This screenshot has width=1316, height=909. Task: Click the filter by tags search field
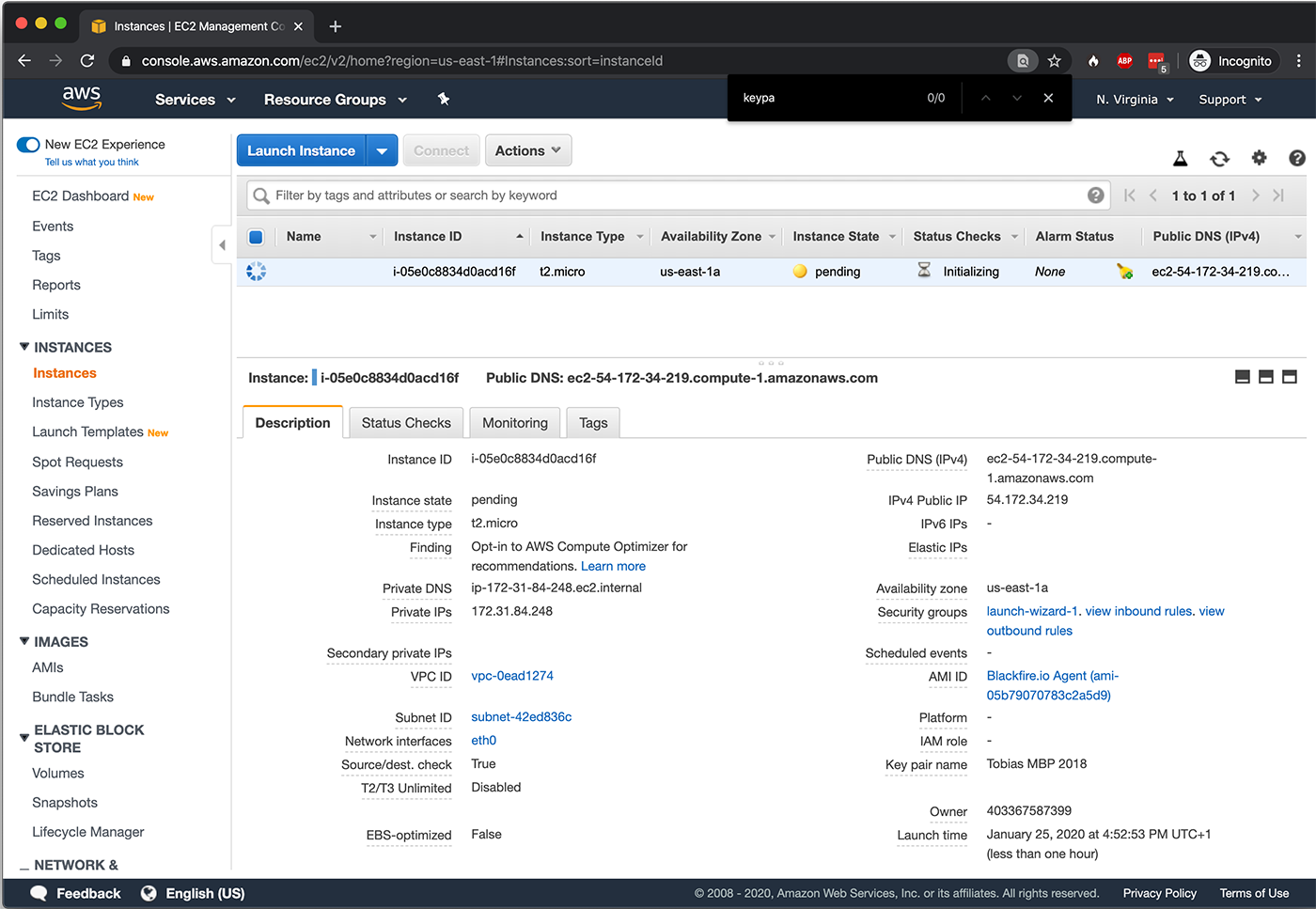678,196
